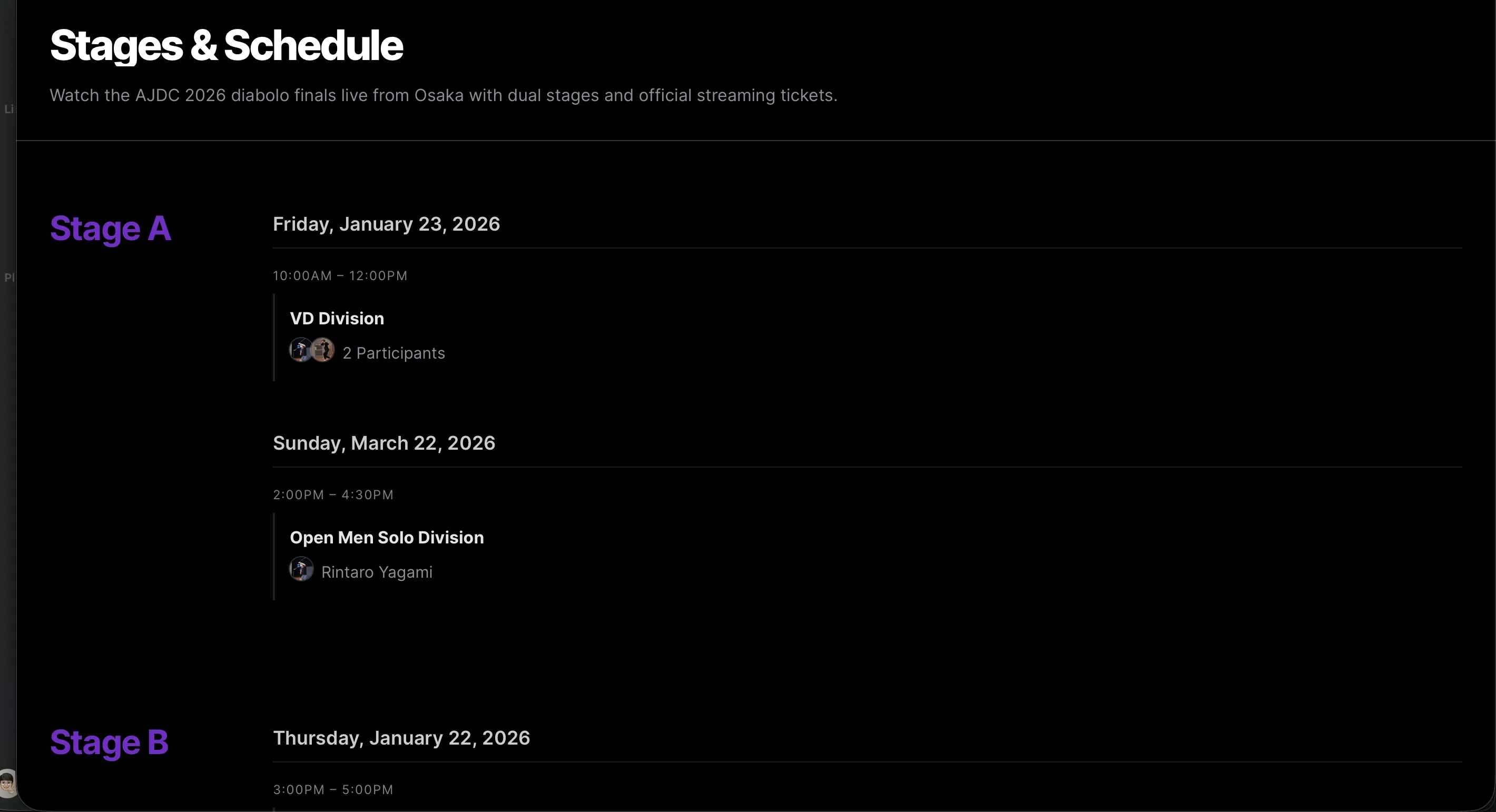This screenshot has width=1496, height=812.
Task: Click the Sunday, March 22, 2026 date header
Action: pyautogui.click(x=384, y=443)
